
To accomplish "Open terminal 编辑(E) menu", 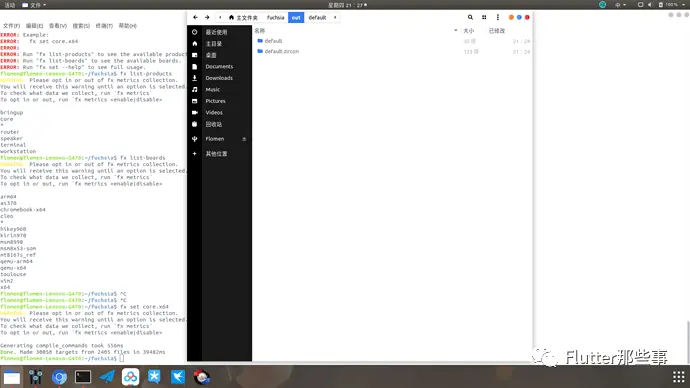I will pyautogui.click(x=34, y=26).
